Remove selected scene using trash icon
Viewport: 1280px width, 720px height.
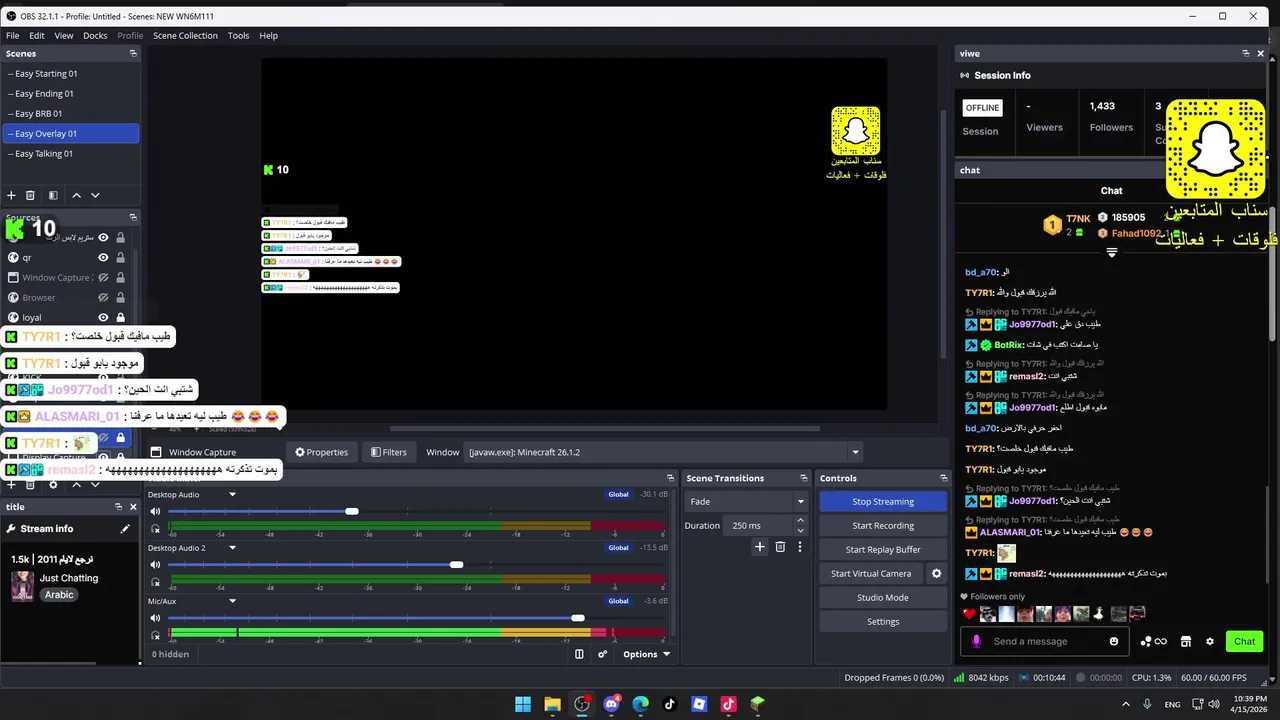(30, 195)
